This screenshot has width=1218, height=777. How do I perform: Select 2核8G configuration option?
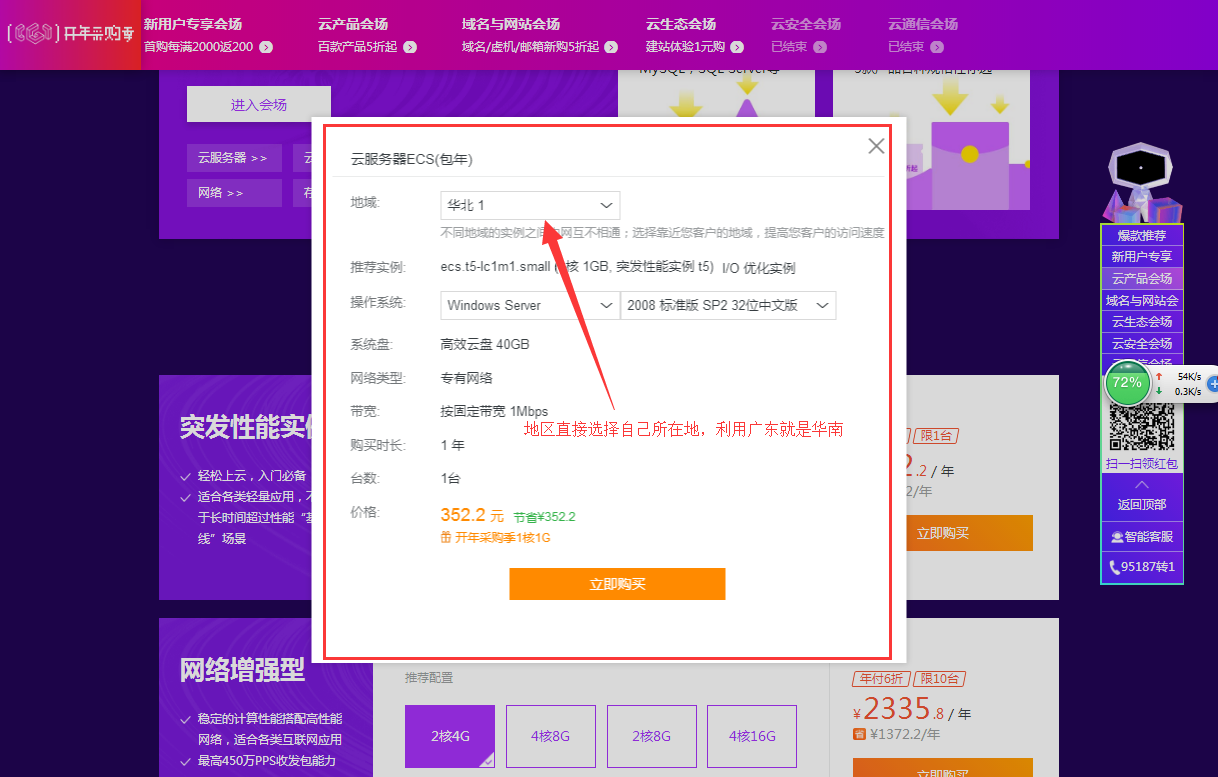[651, 737]
